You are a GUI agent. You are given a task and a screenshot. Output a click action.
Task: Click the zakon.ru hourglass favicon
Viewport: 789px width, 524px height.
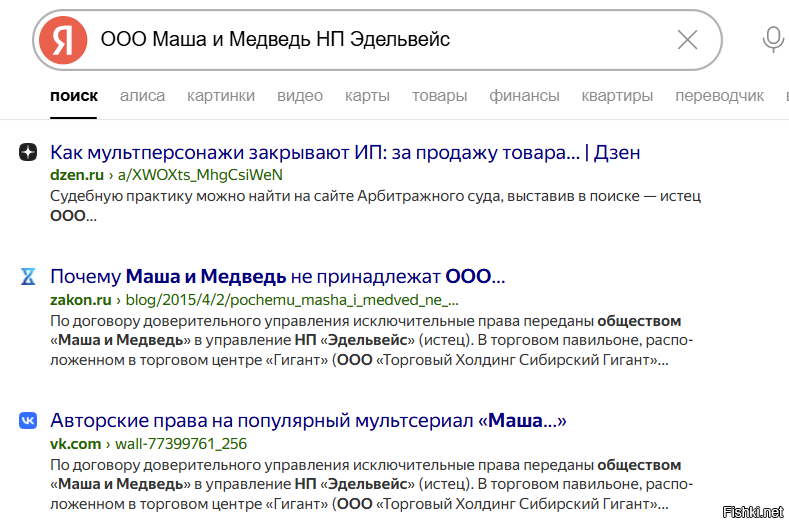tap(28, 276)
